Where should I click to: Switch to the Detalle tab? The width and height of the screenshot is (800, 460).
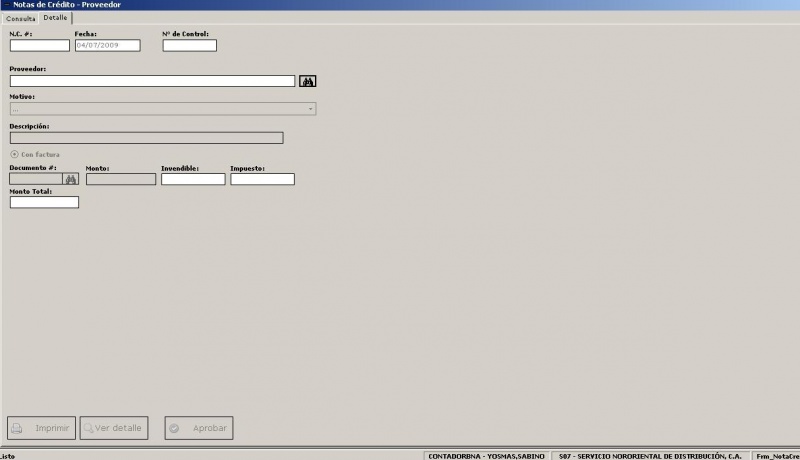click(55, 17)
